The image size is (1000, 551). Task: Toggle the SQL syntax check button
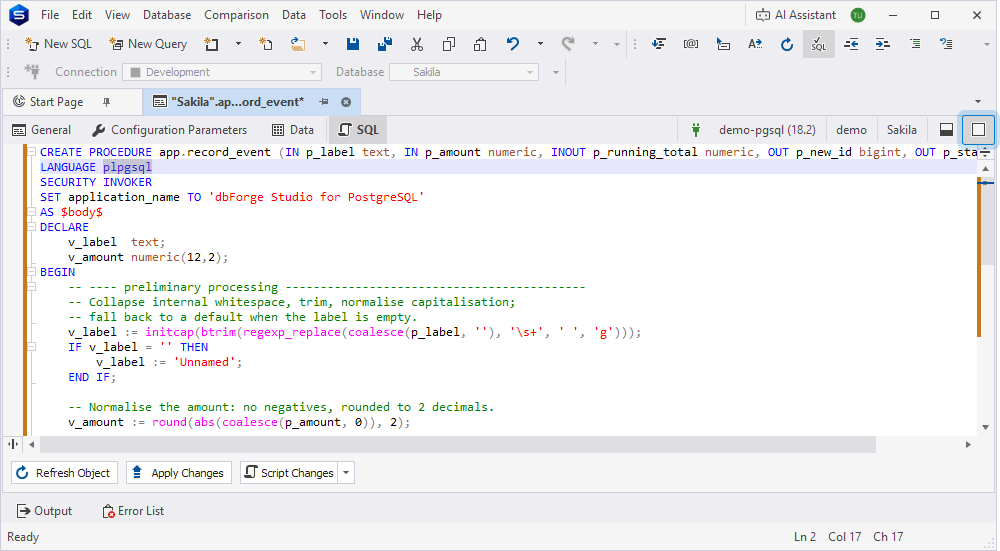(819, 44)
